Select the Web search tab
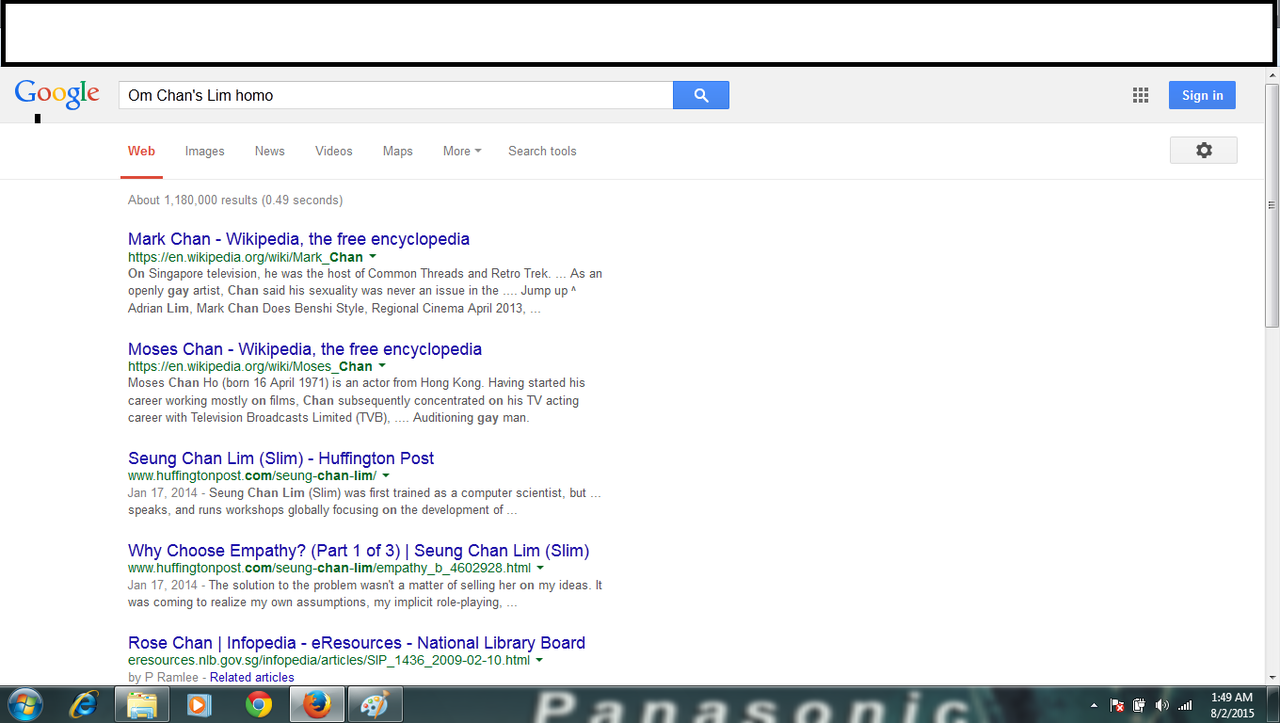1280x723 pixels. pos(141,151)
